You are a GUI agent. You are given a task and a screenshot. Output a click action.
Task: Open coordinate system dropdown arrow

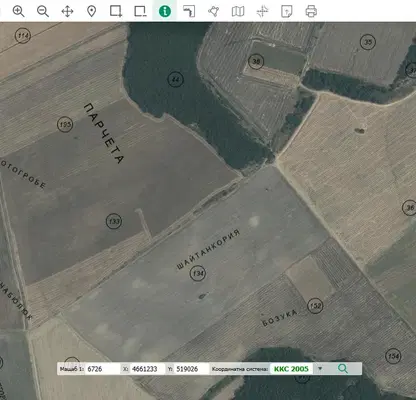coord(320,369)
